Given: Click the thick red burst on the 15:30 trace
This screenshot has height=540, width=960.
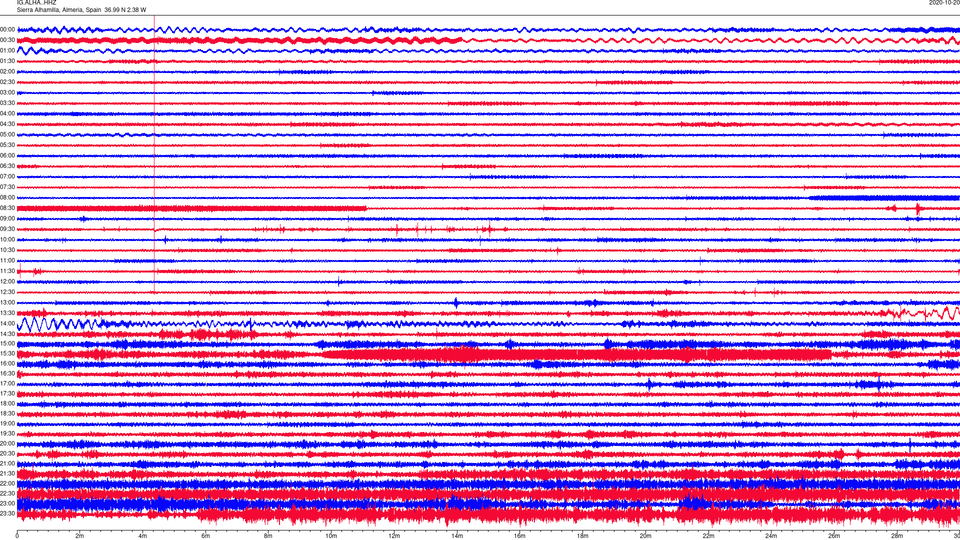Looking at the screenshot, I should [x=576, y=354].
